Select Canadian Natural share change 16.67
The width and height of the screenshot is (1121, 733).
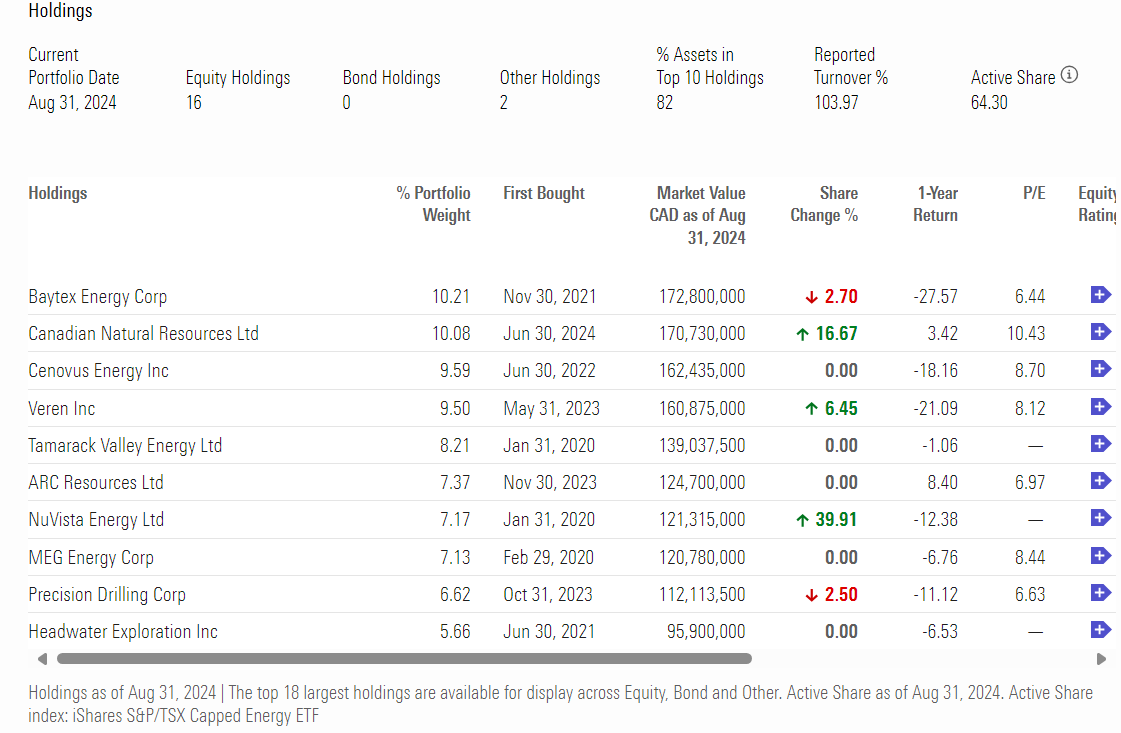(836, 334)
